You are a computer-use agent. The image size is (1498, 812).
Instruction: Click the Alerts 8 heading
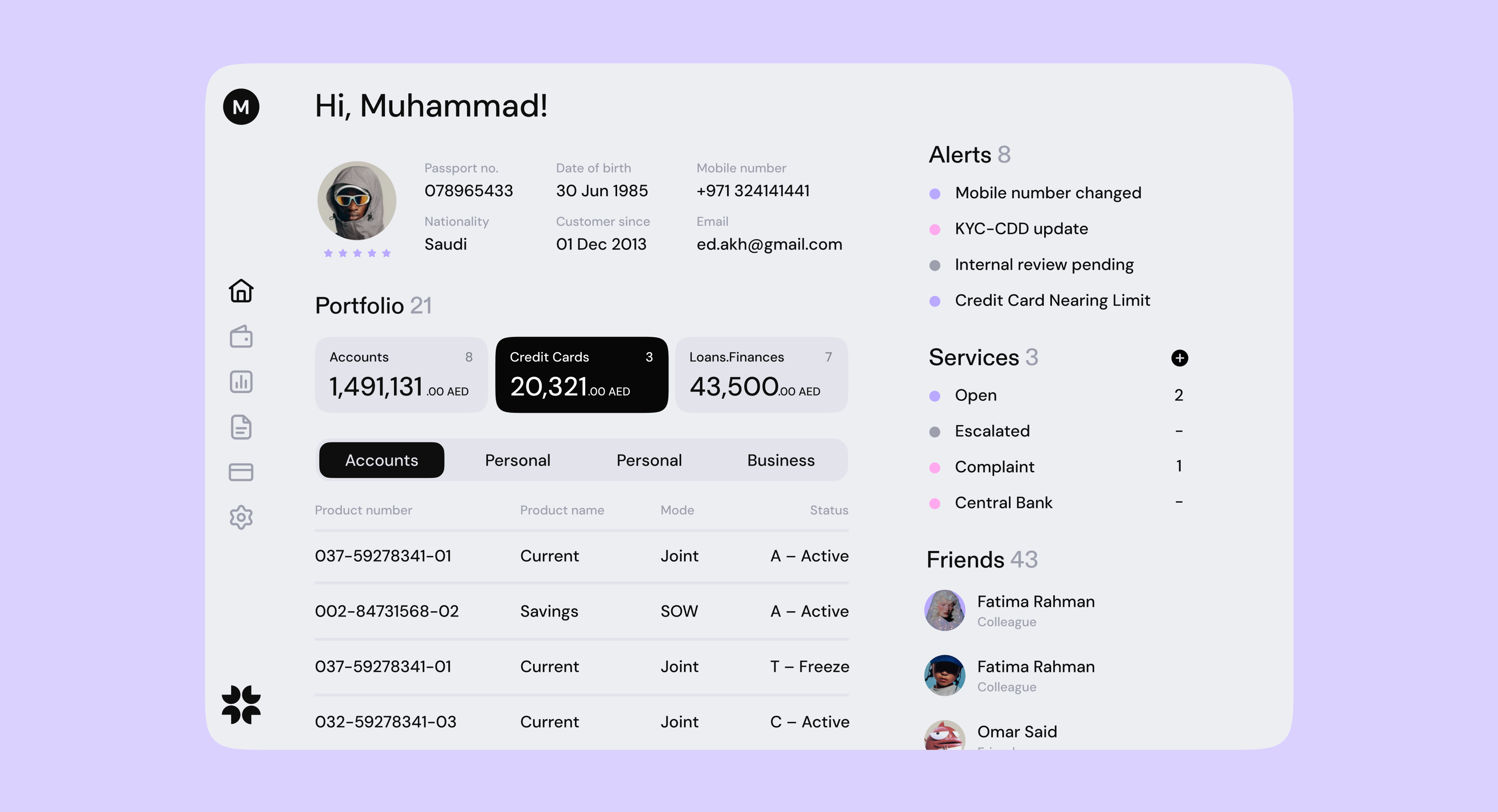click(x=970, y=154)
